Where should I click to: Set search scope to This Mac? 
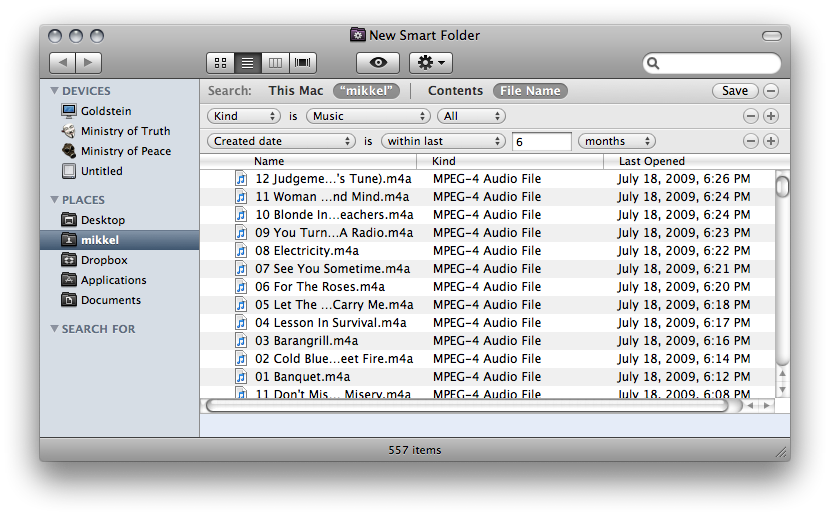pos(295,90)
